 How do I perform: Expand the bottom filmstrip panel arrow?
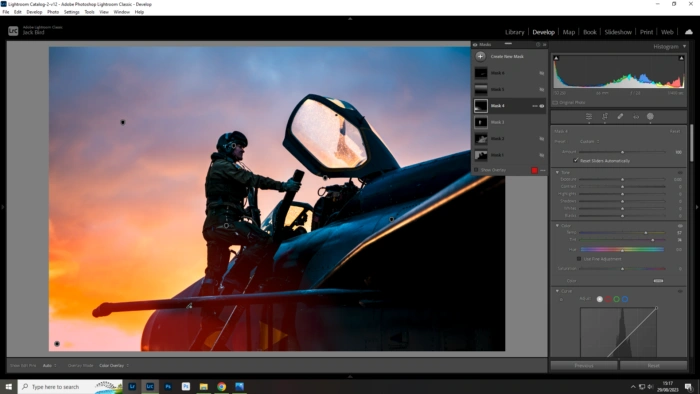(x=350, y=376)
